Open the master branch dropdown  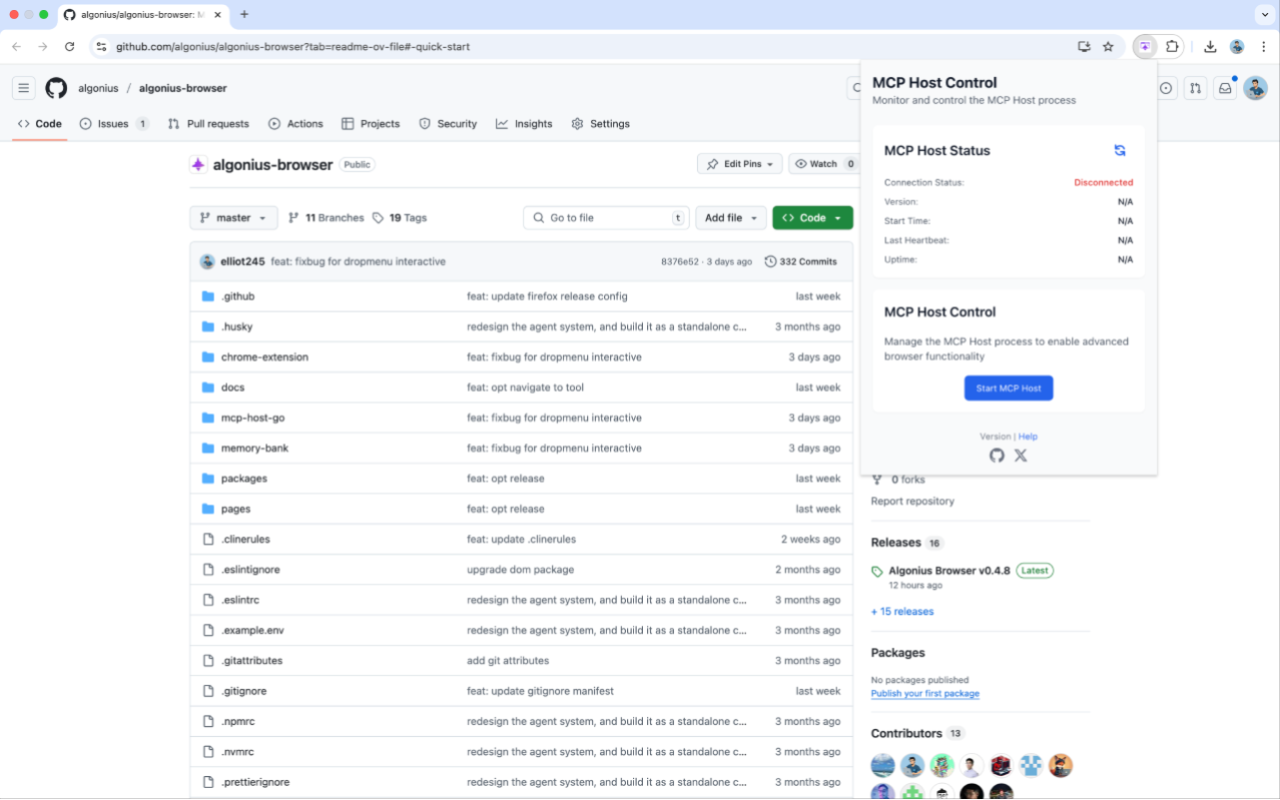click(x=234, y=218)
